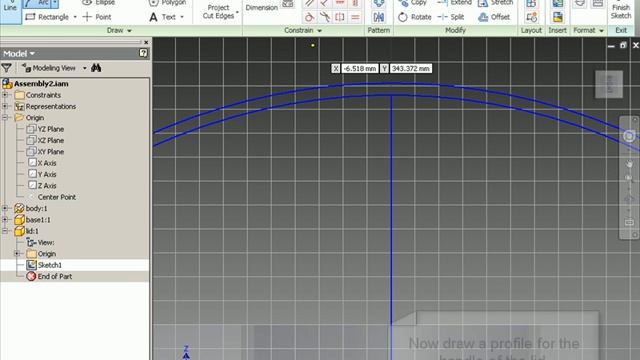
Task: Select the Line tool
Action: point(10,8)
